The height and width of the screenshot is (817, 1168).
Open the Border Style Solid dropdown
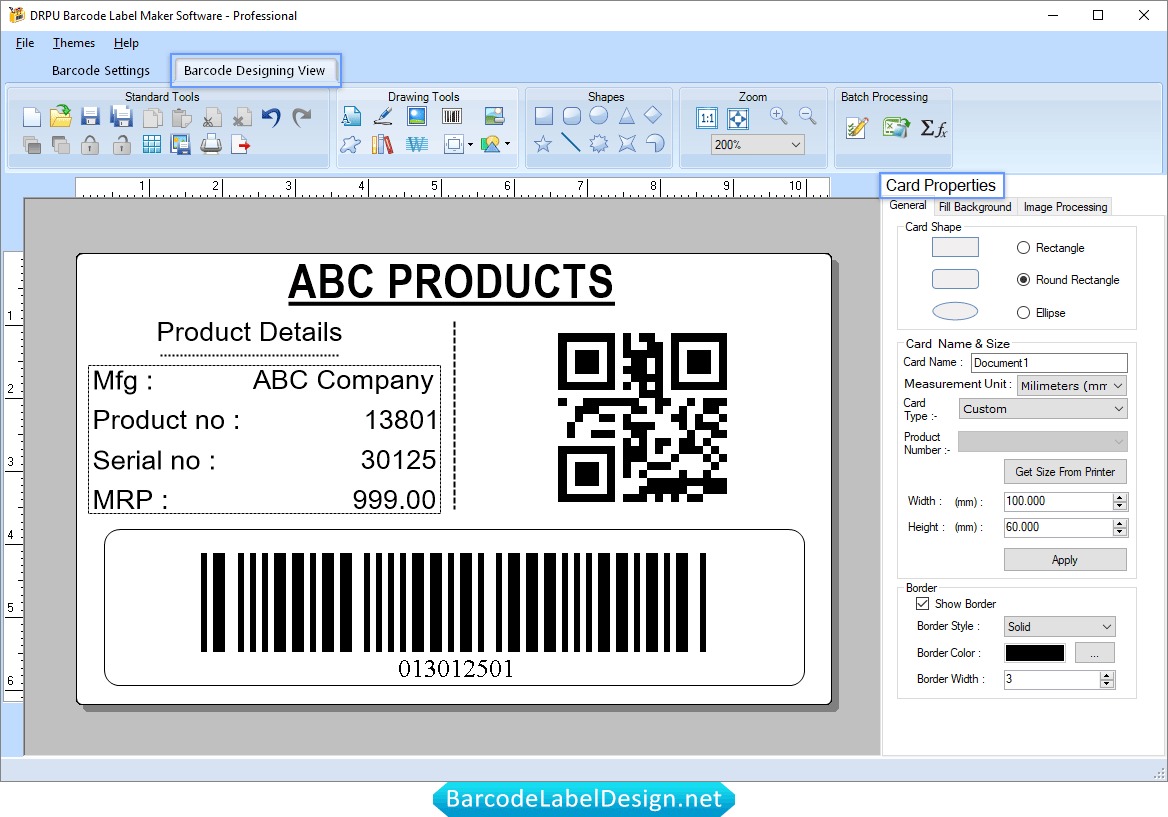pyautogui.click(x=1058, y=626)
